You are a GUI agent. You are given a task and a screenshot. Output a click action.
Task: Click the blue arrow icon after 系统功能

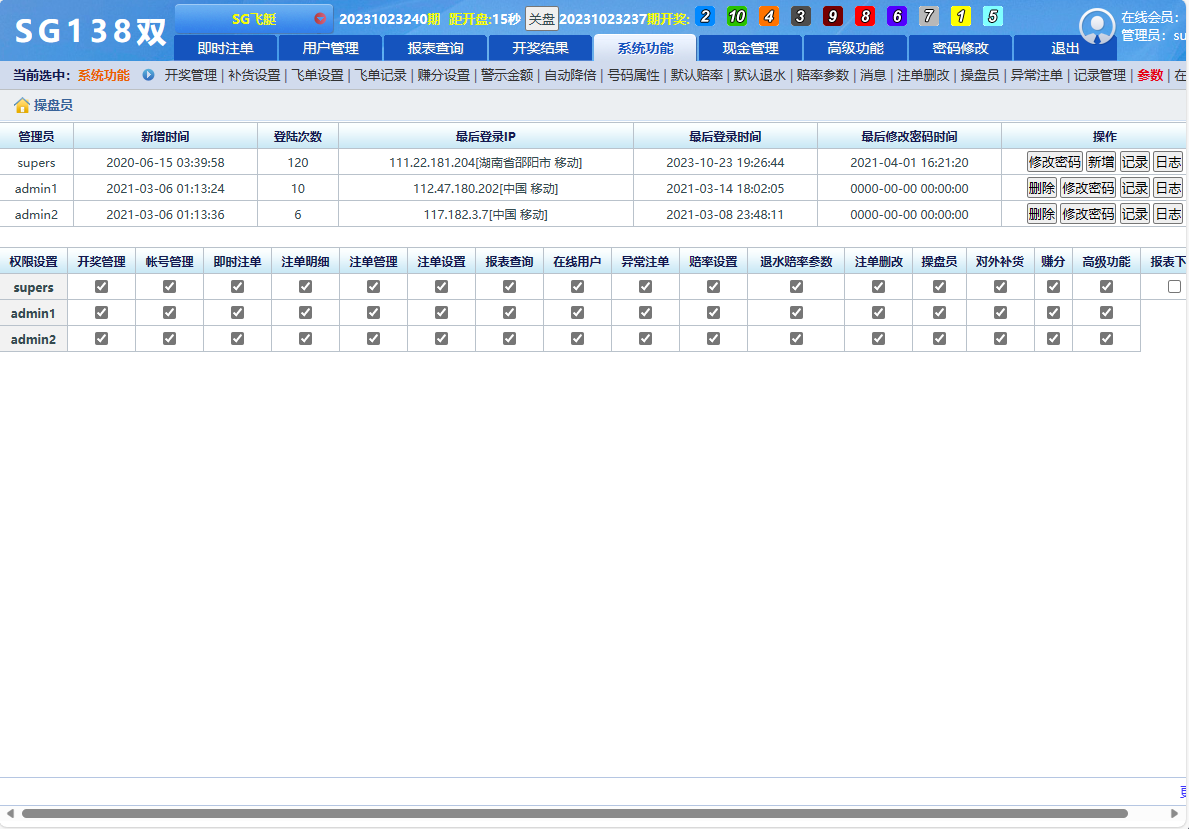(x=149, y=75)
